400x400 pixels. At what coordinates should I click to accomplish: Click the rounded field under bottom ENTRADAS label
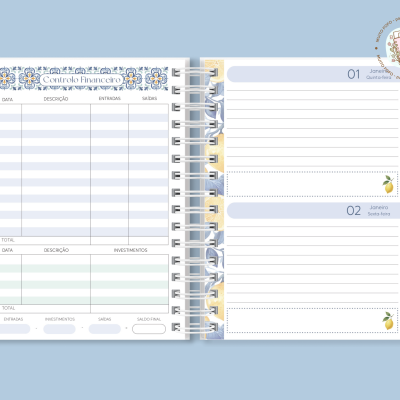pos(14,329)
